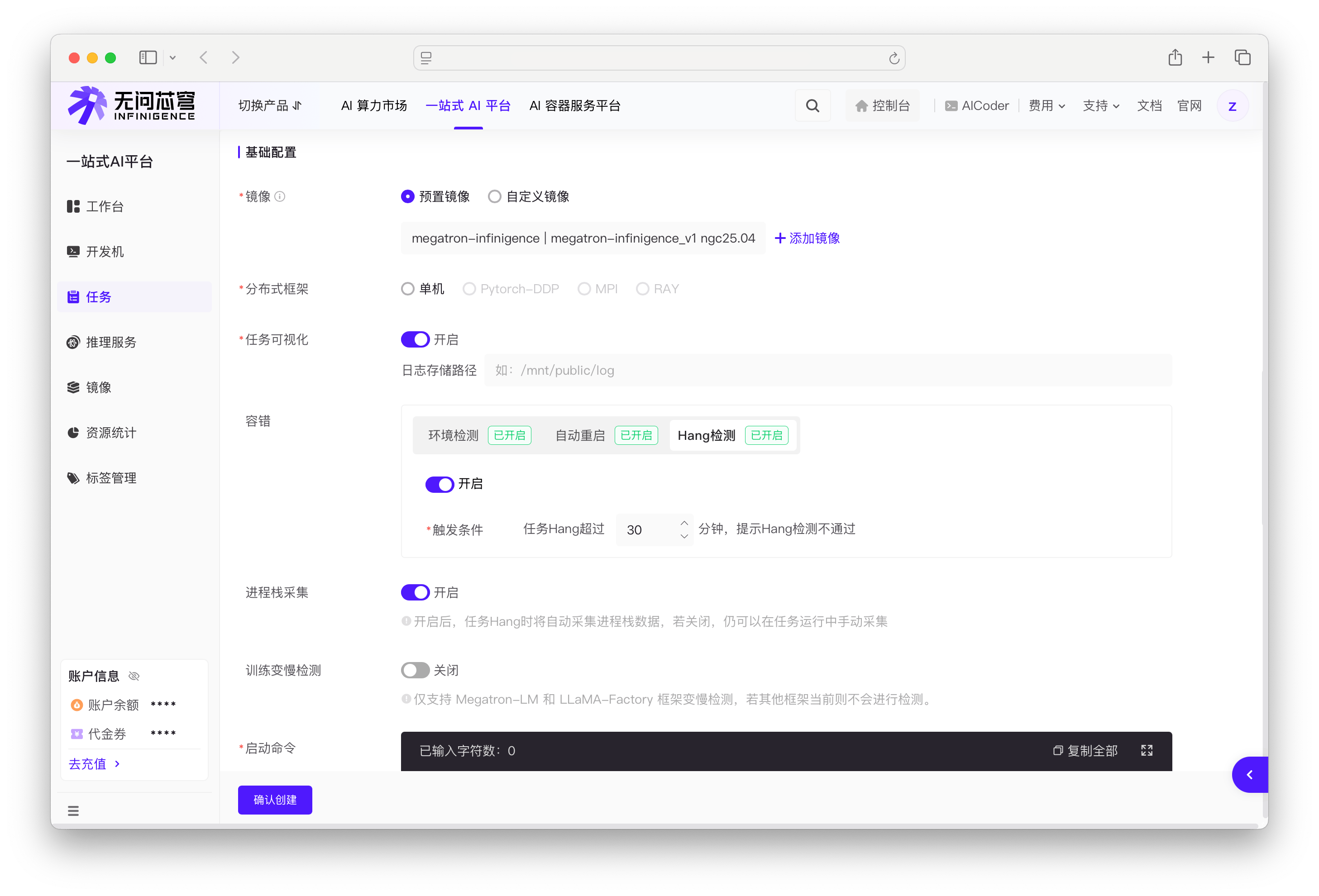This screenshot has height=896, width=1319.
Task: Select 开发机 in the sidebar
Action: click(105, 252)
